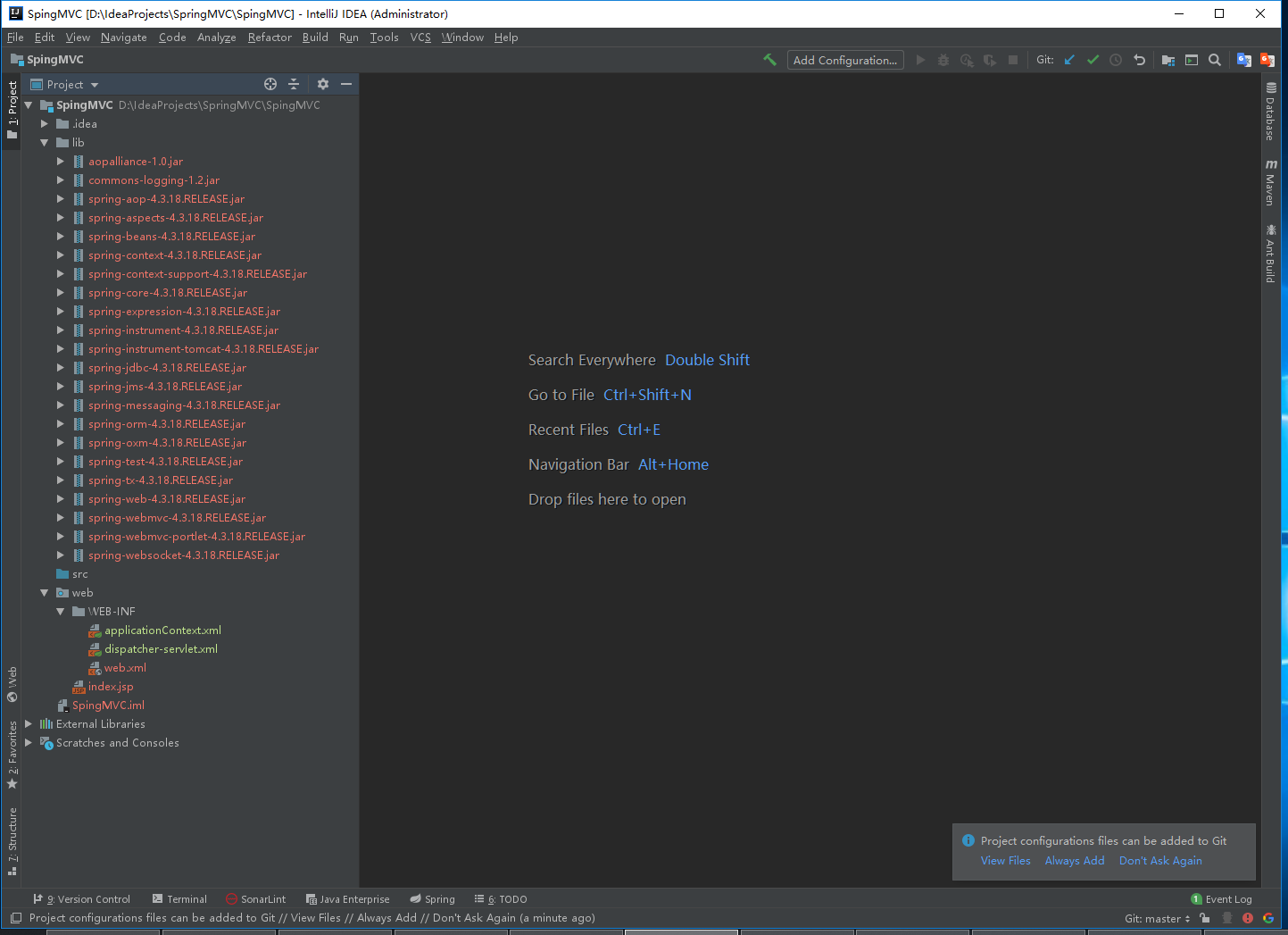The width and height of the screenshot is (1288, 935).
Task: Toggle the 9: Version Control tool window
Action: coord(81,899)
